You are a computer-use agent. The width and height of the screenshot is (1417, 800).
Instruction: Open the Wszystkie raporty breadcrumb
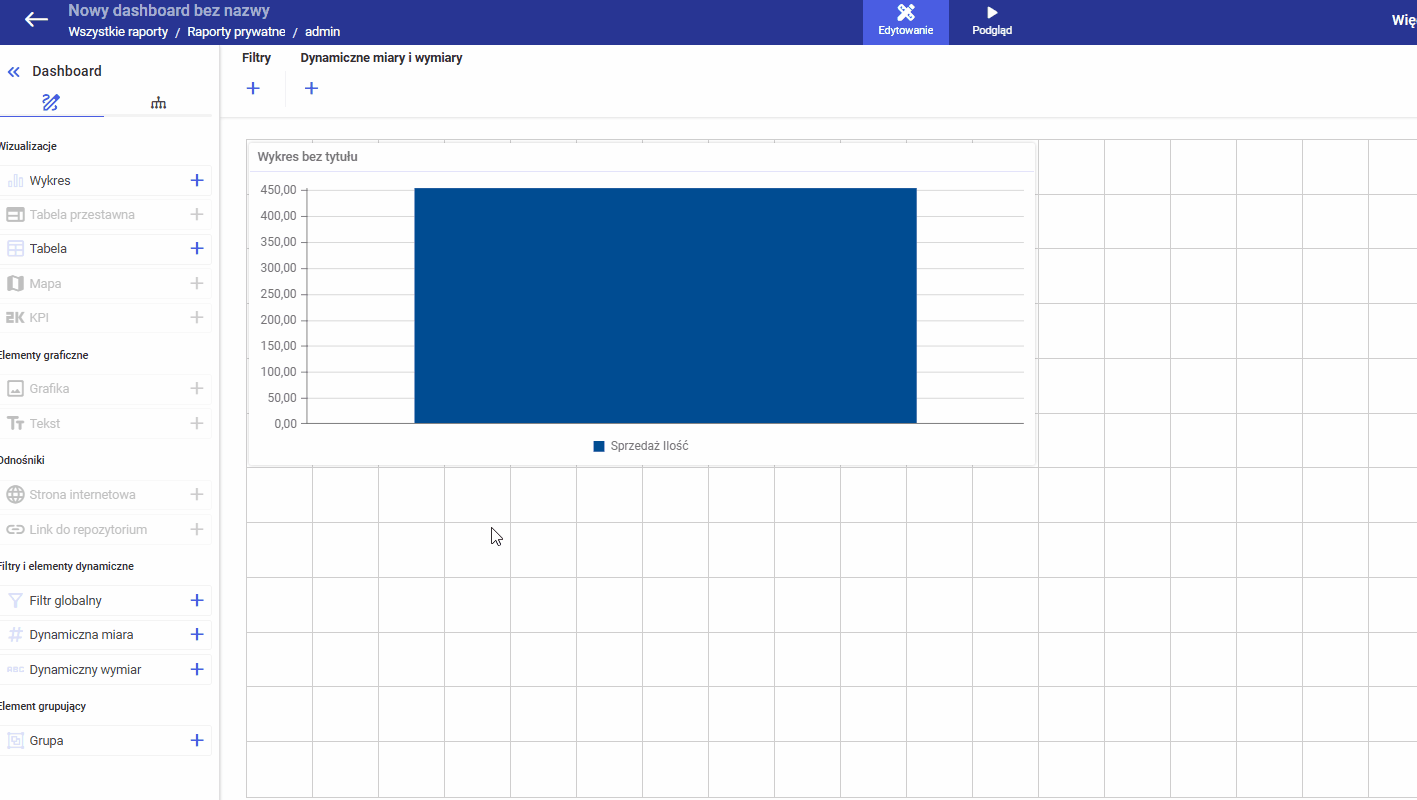(x=118, y=32)
